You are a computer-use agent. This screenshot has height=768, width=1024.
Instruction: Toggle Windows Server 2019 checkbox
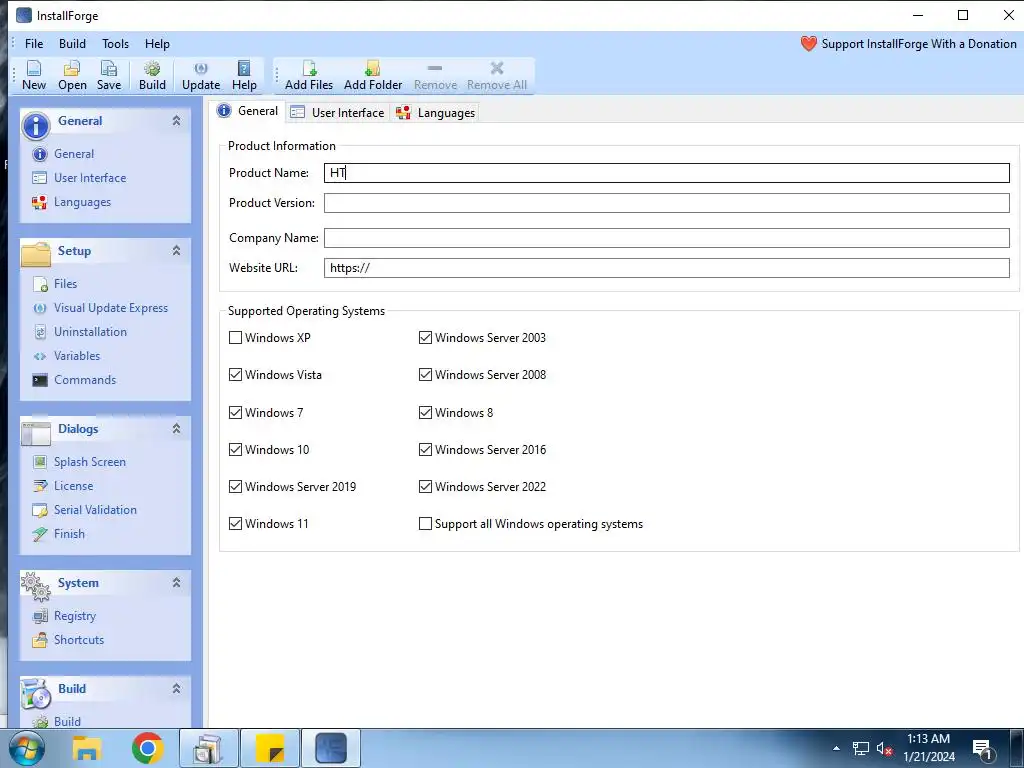[236, 487]
